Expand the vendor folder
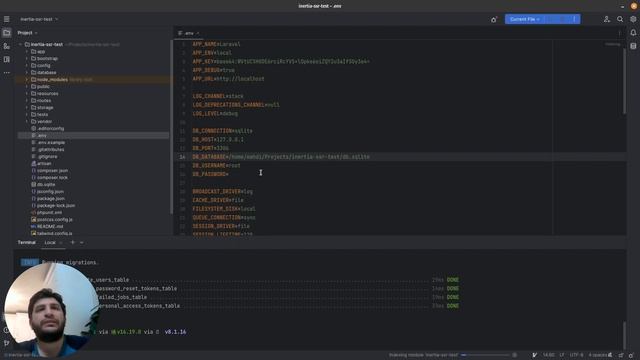The height and width of the screenshot is (360, 640). pyautogui.click(x=27, y=122)
